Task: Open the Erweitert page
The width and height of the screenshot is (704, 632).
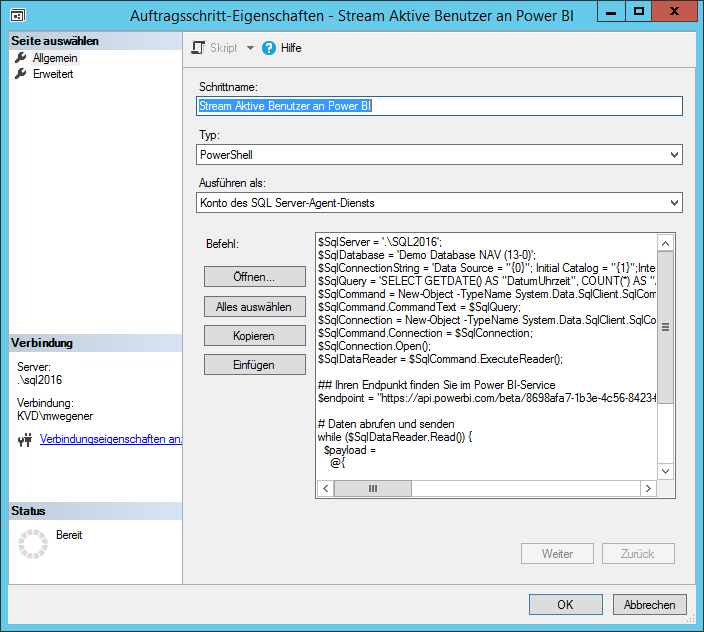Action: (53, 74)
